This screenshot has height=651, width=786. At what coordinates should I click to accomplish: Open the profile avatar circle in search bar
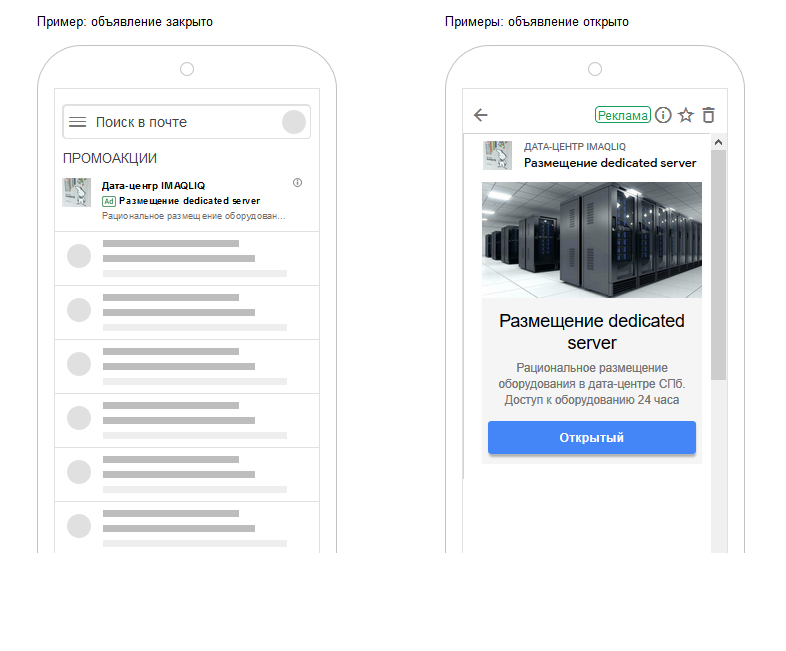(294, 122)
